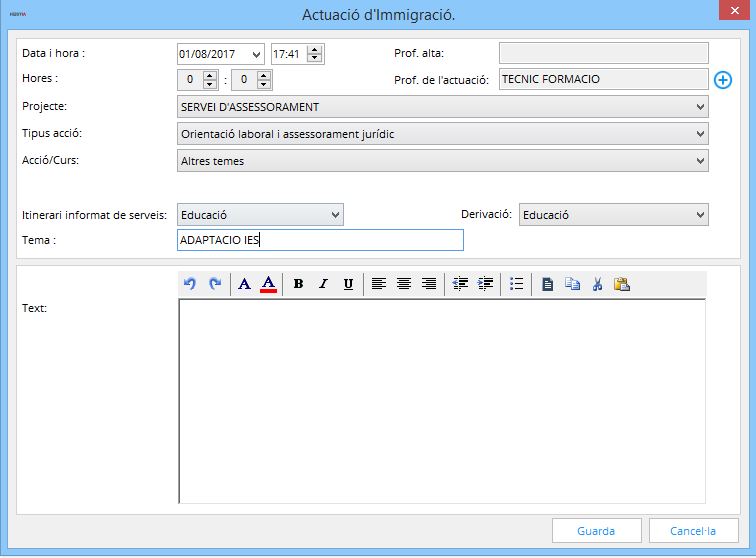This screenshot has width=756, height=558.
Task: Click the undo arrow in text toolbar
Action: pos(190,284)
